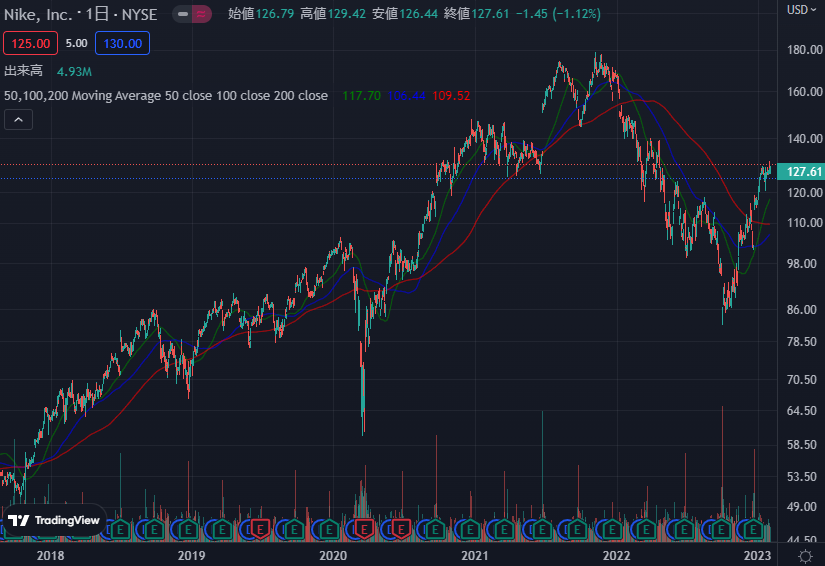
Task: Click red earnings marker for June 2019
Action: pos(260,529)
